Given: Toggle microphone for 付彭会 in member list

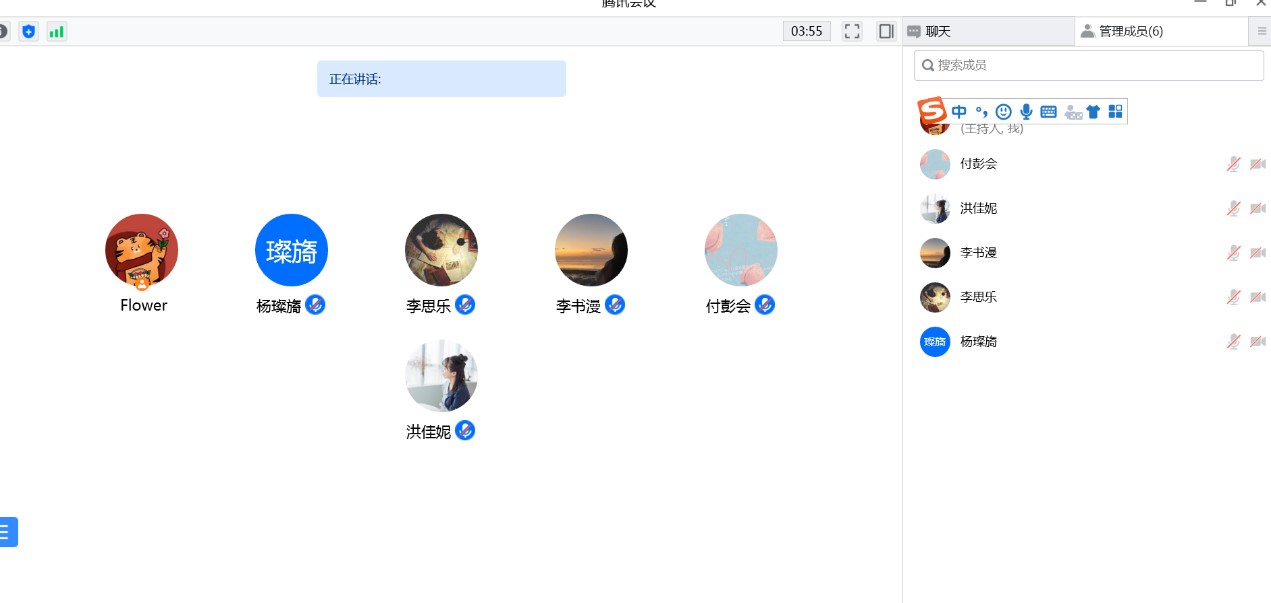Looking at the screenshot, I should coord(1234,164).
